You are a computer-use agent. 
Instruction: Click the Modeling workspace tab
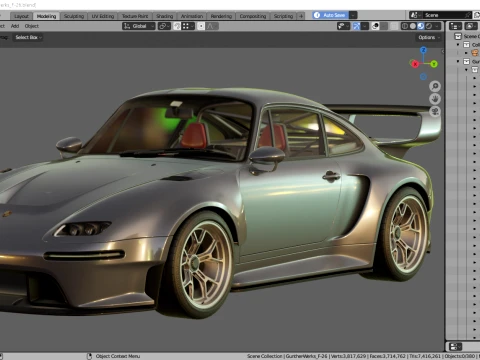46,16
